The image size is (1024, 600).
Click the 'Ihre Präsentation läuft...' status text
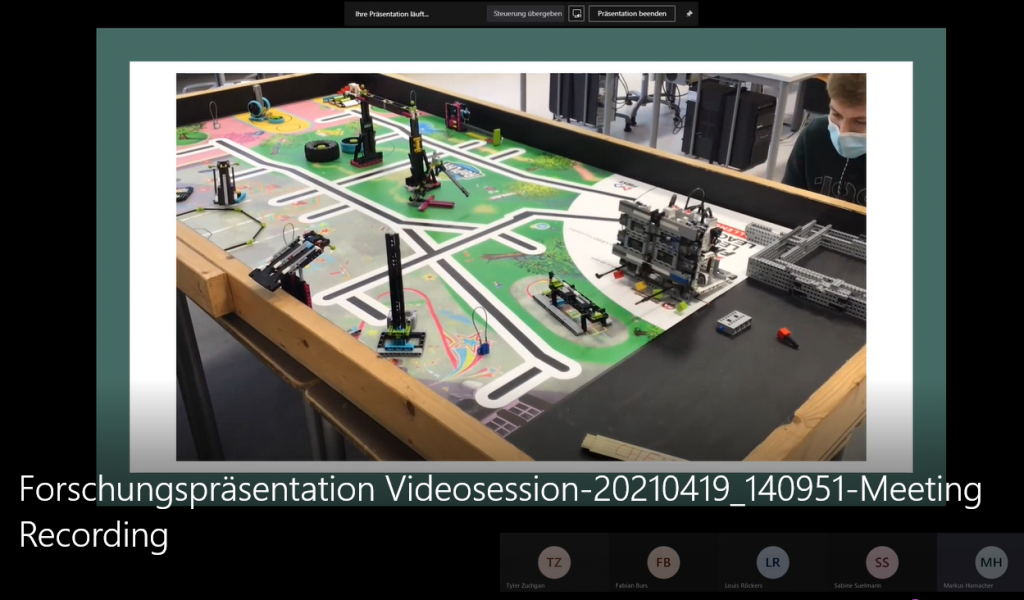tap(391, 14)
